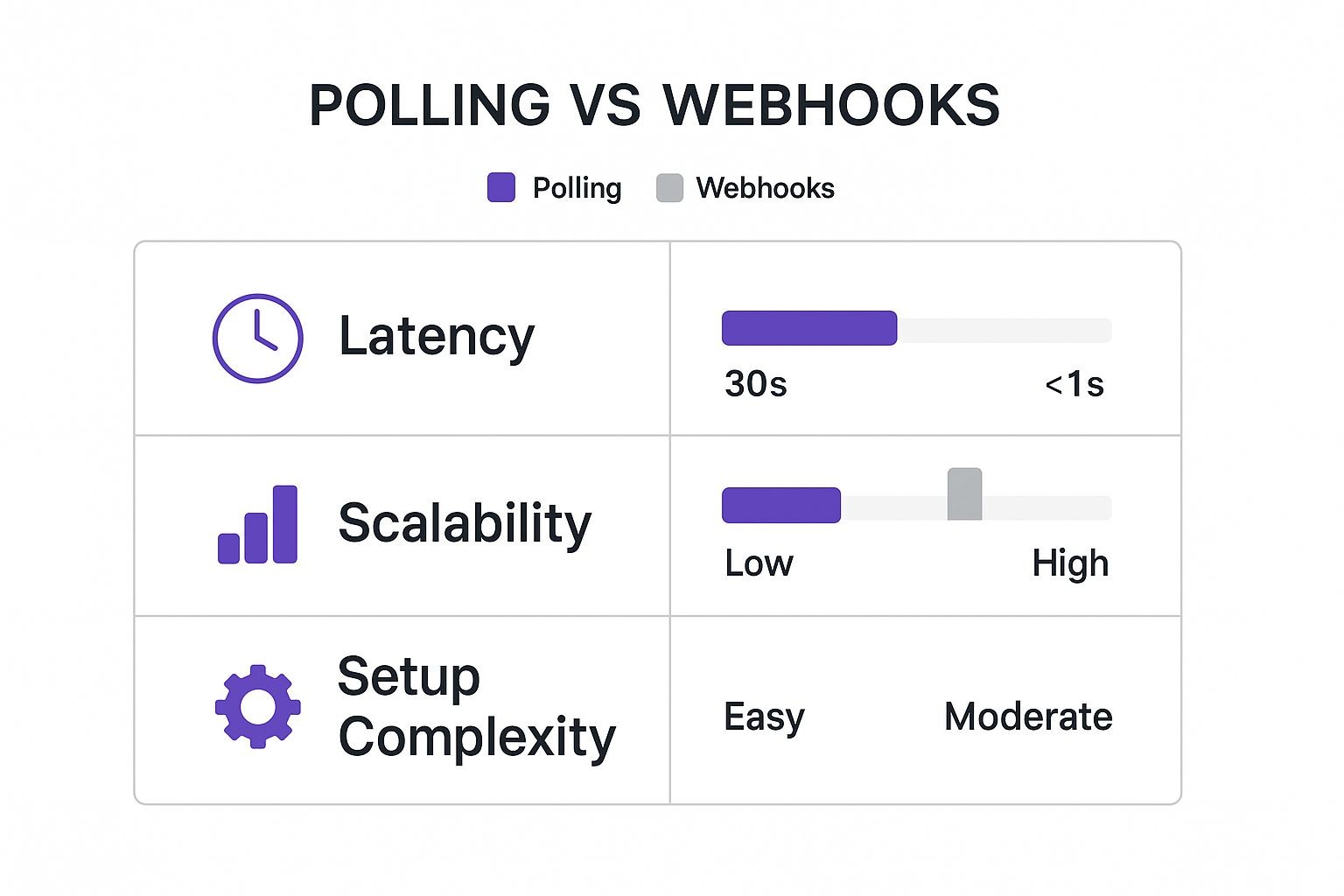Click the purple Latency progress bar
Viewport: 1344px width, 896px height.
coord(808,328)
